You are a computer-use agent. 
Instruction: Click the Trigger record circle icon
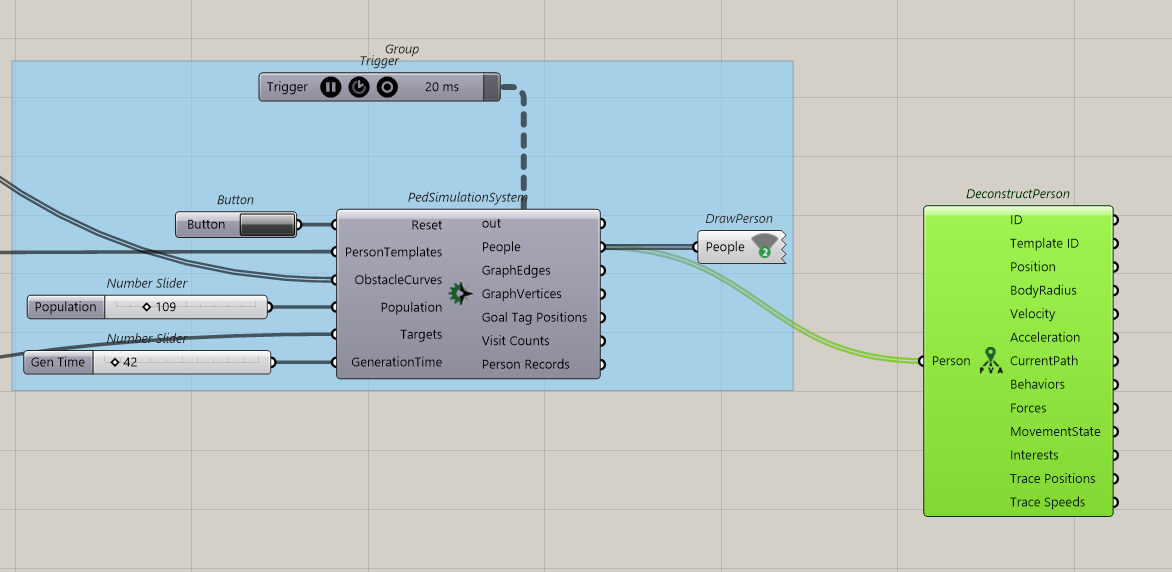coord(386,87)
